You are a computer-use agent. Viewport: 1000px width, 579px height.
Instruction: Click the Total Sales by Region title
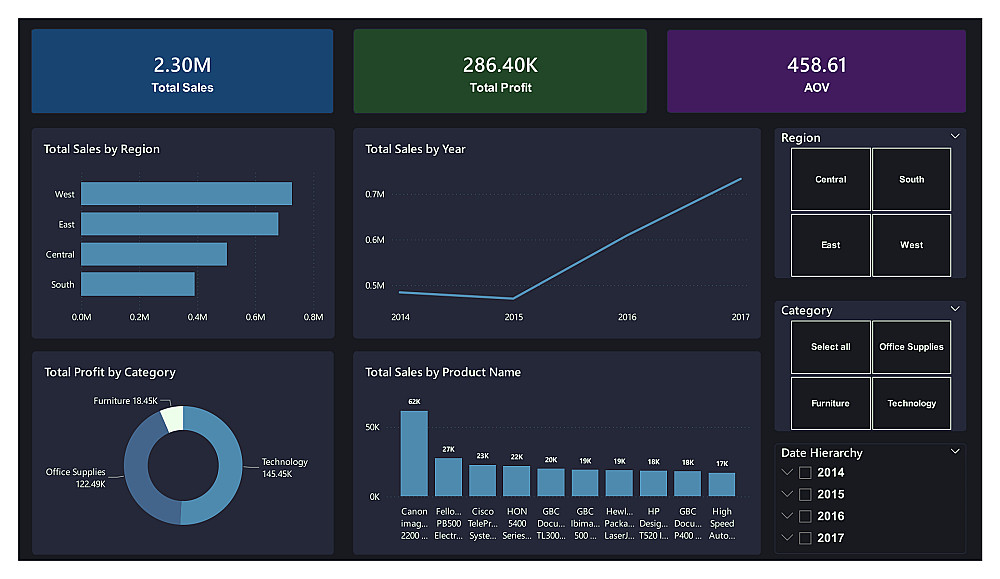(x=101, y=149)
